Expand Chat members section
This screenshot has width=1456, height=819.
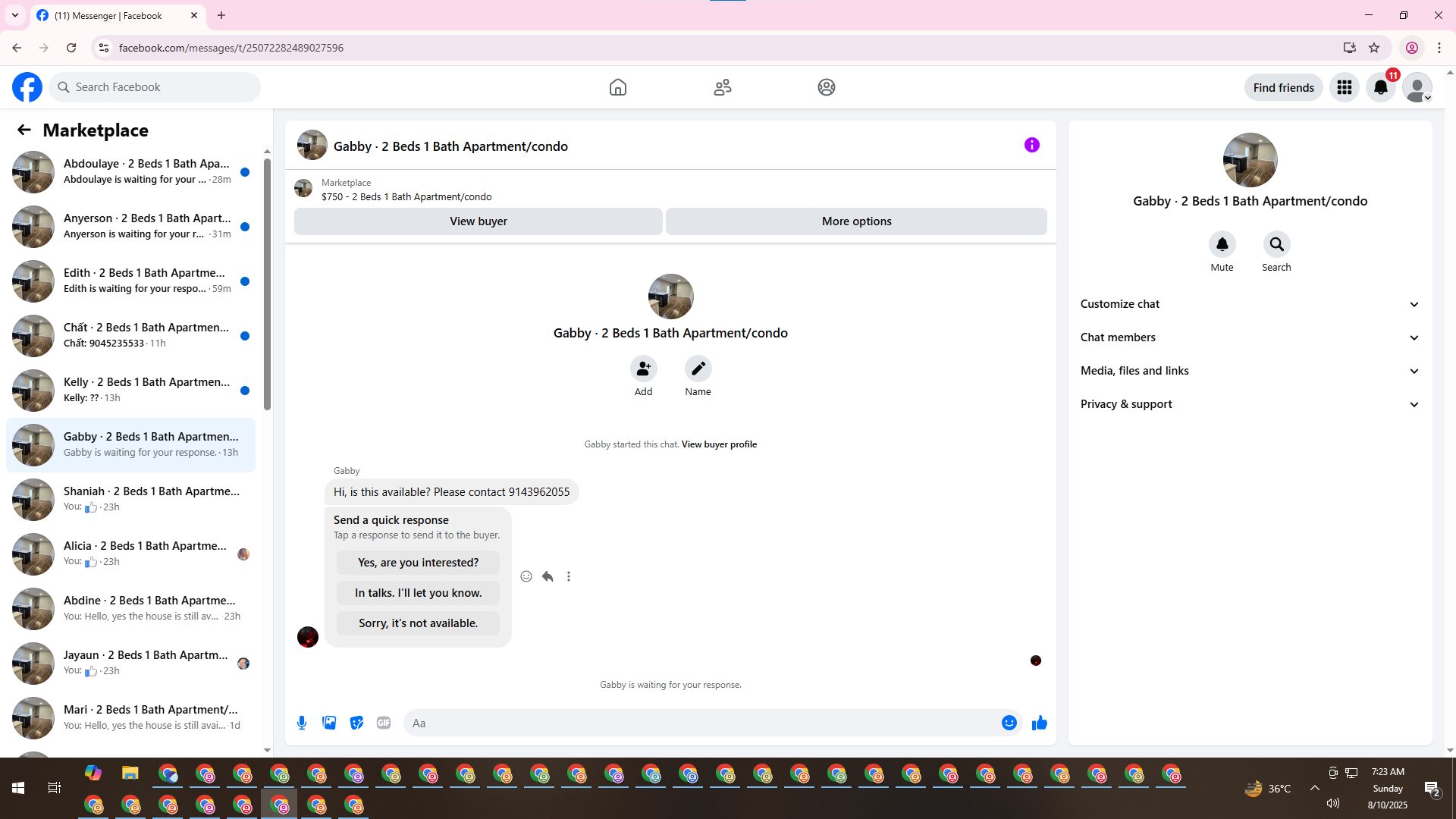pyautogui.click(x=1249, y=337)
